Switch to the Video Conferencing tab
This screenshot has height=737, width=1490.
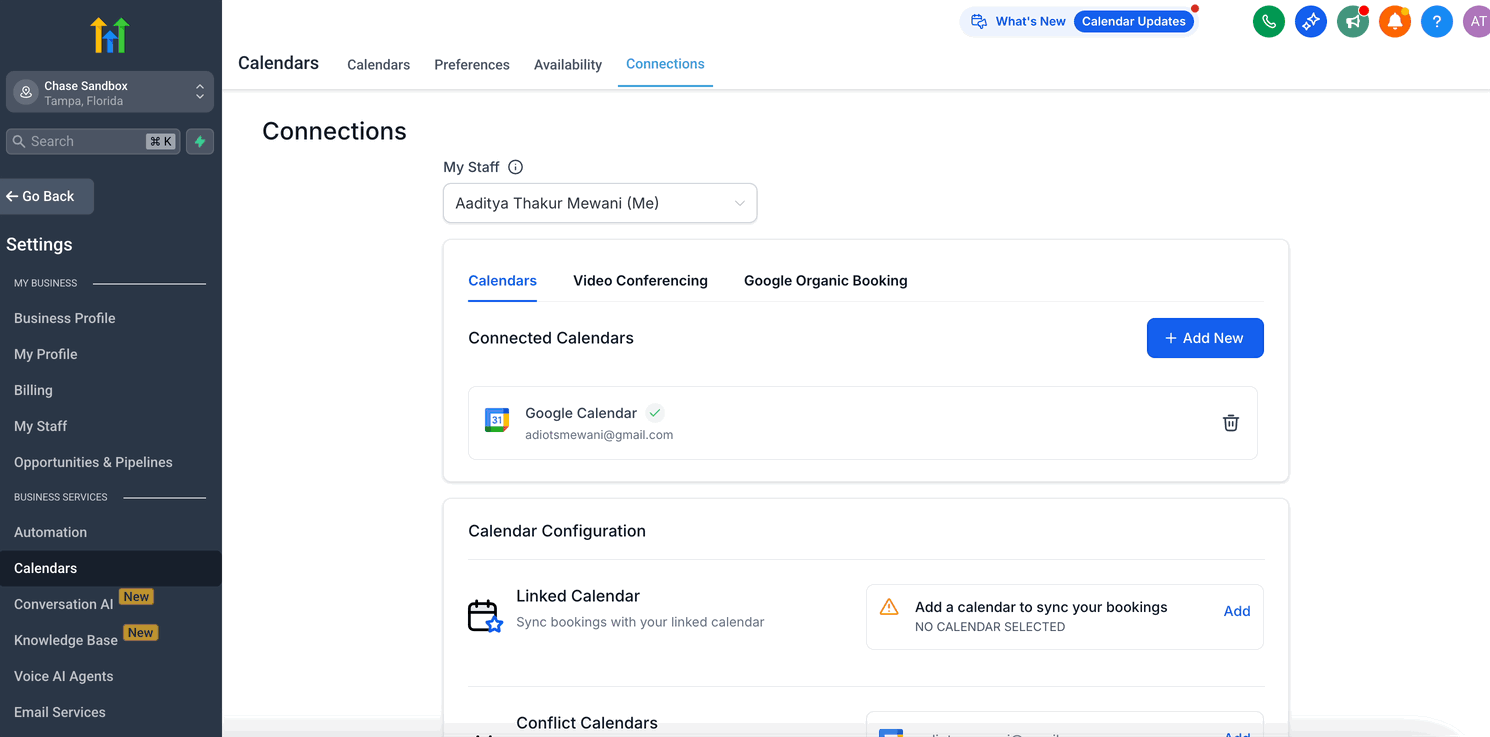[640, 281]
